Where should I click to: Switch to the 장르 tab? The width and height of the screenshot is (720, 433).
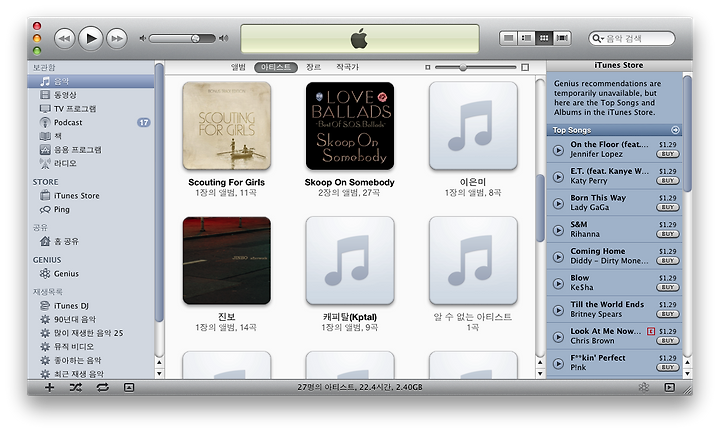313,67
